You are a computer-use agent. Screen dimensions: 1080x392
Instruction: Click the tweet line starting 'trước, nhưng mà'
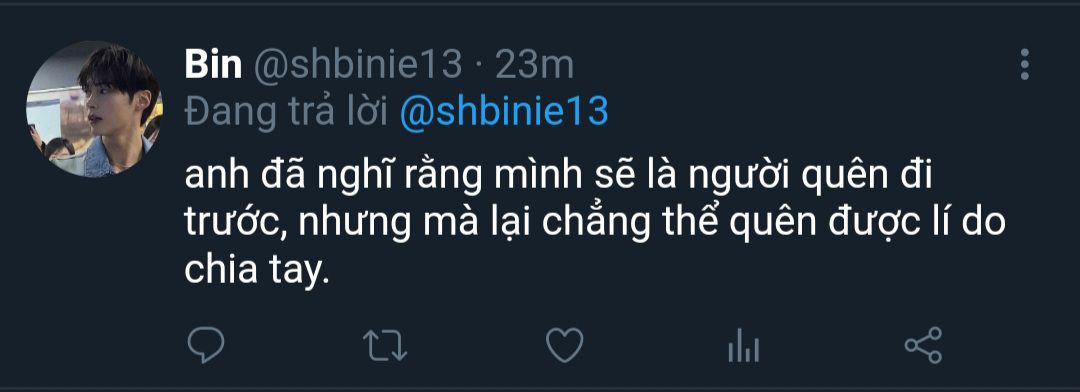(595, 225)
